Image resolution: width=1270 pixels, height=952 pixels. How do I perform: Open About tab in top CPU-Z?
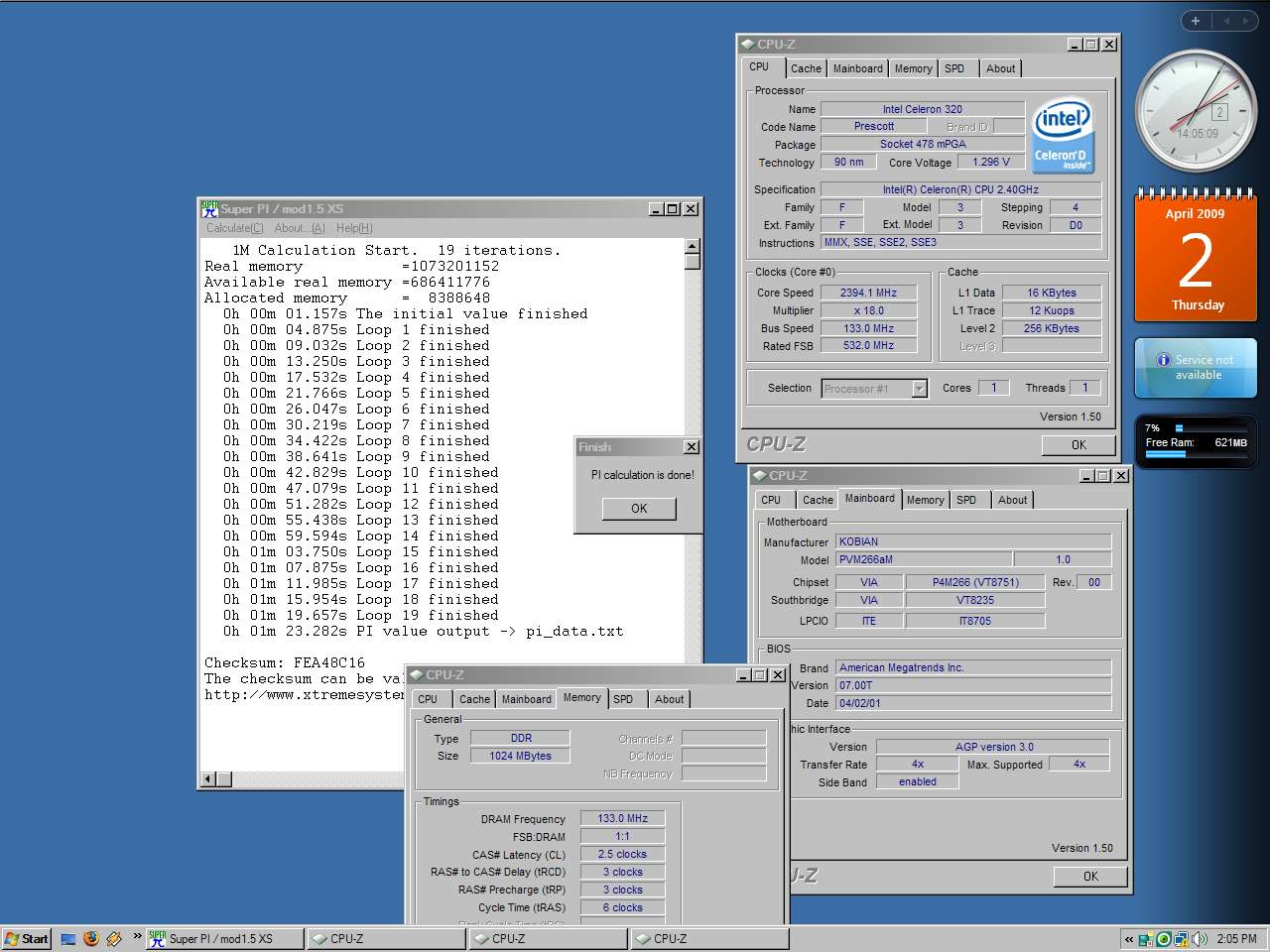point(1000,68)
